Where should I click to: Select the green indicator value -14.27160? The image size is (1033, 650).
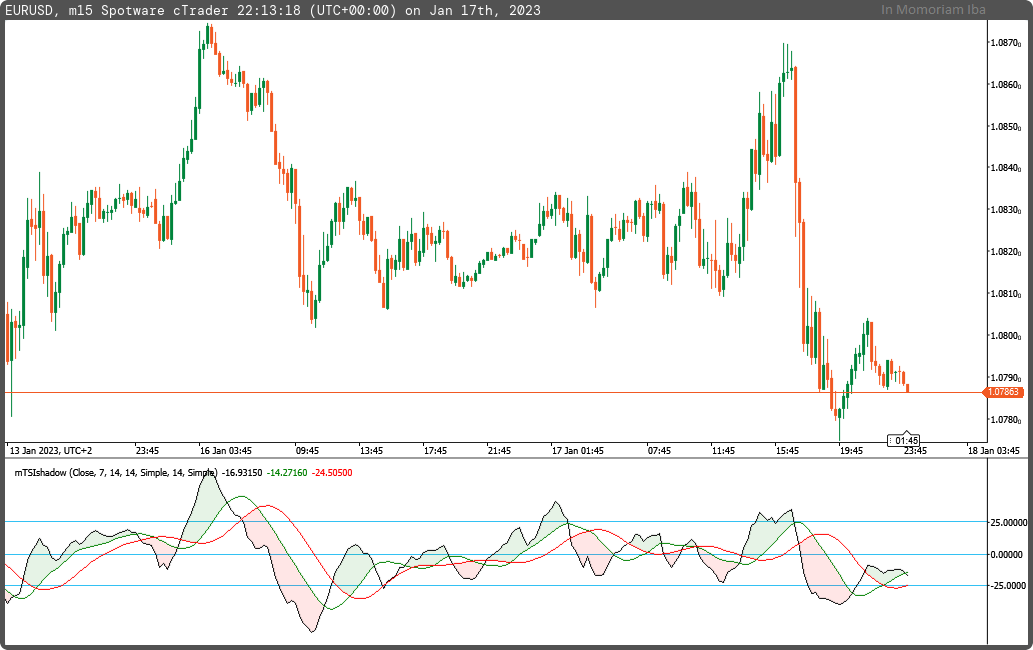pyautogui.click(x=287, y=473)
